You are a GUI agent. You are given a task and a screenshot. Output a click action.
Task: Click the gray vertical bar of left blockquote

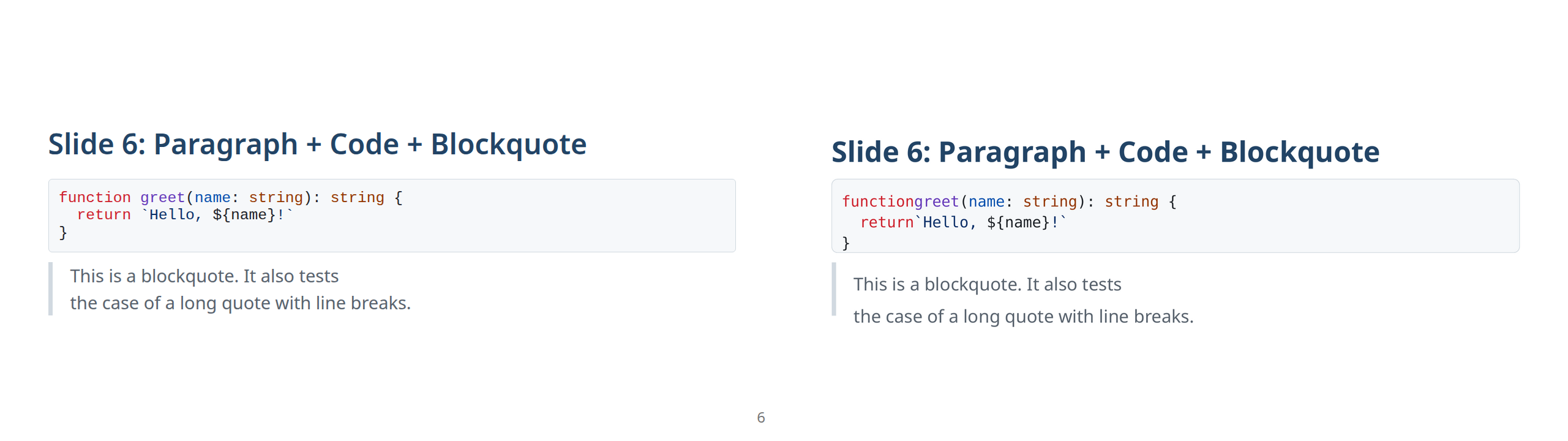(x=51, y=289)
